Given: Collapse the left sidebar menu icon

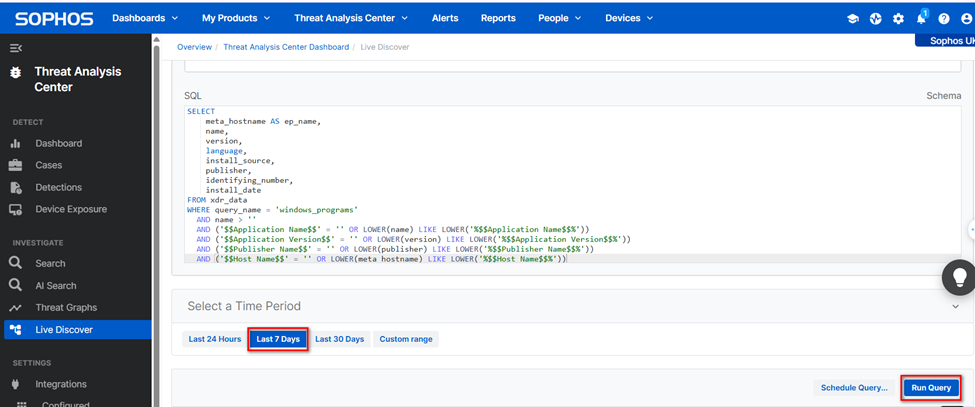Looking at the screenshot, I should [16, 48].
